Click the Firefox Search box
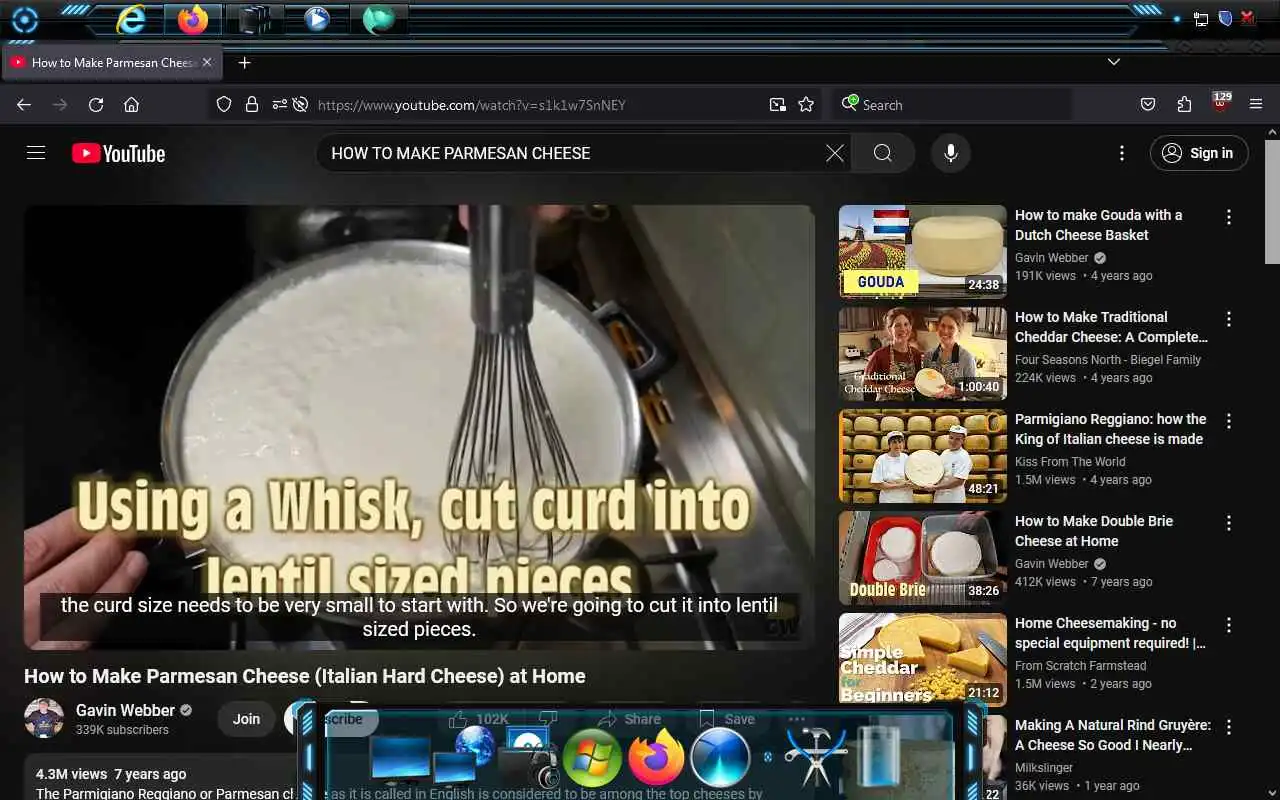This screenshot has width=1280, height=800. 952,105
